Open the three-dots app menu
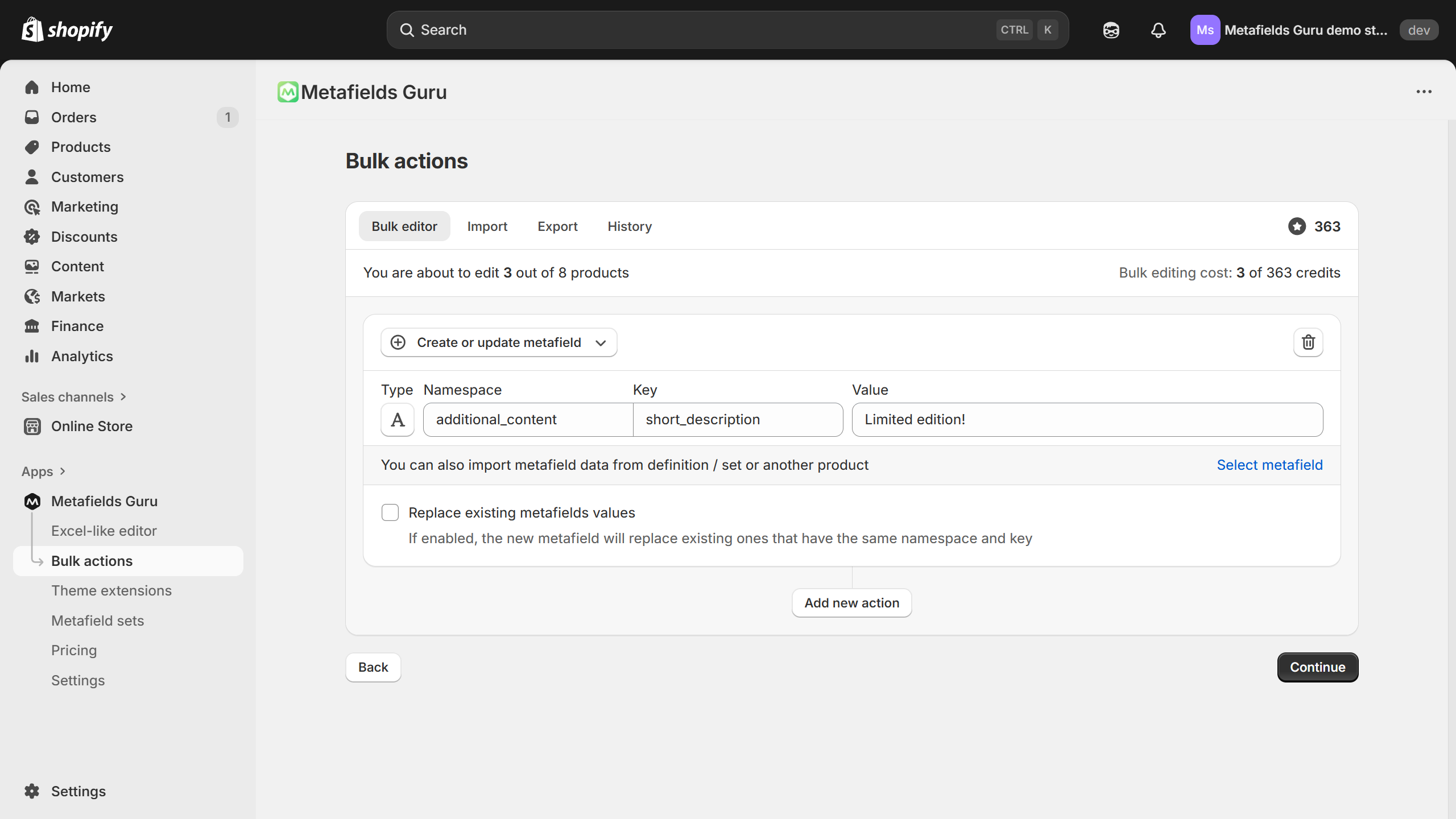 pyautogui.click(x=1424, y=92)
